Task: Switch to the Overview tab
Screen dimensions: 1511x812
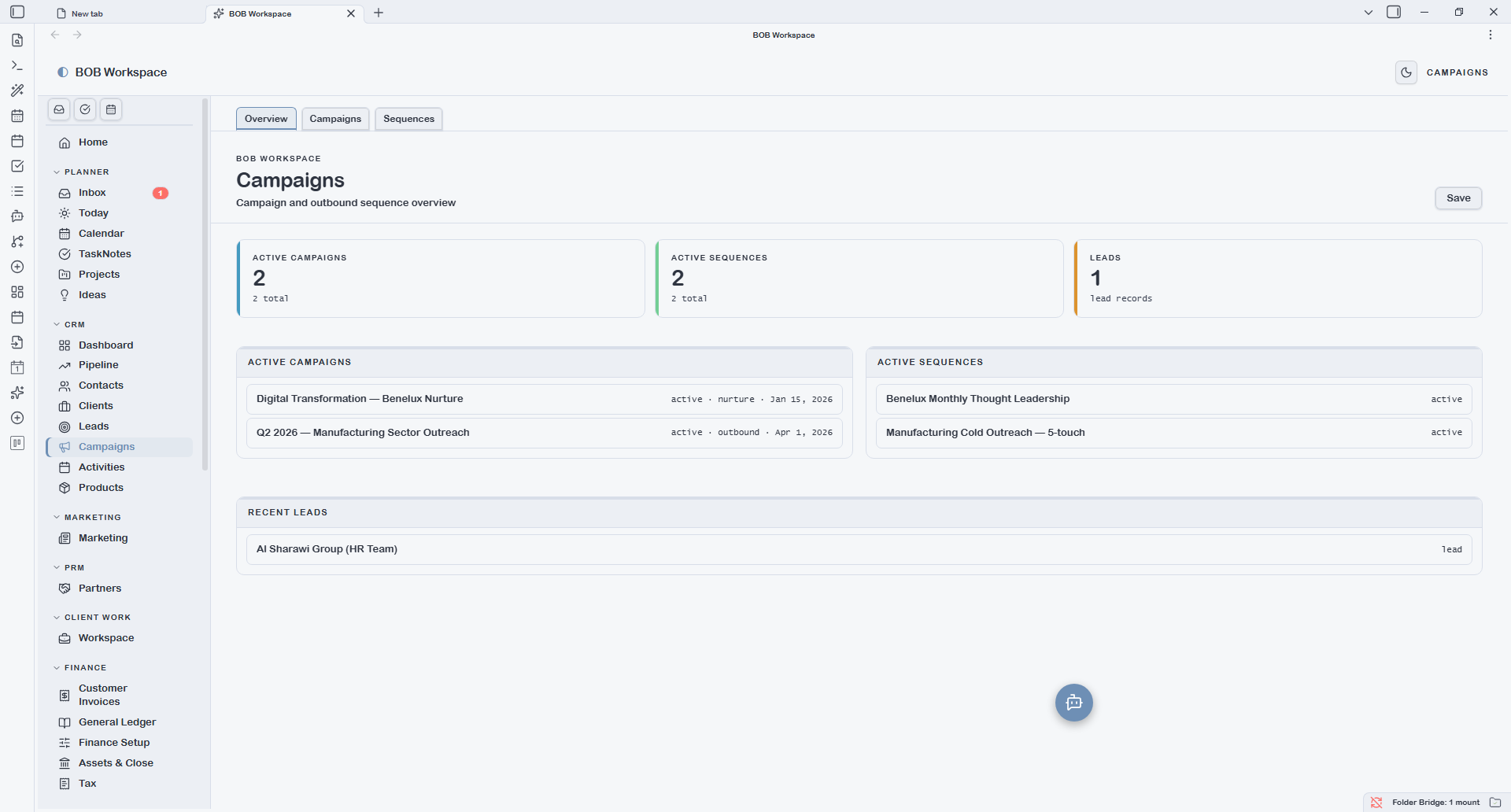Action: pos(266,119)
